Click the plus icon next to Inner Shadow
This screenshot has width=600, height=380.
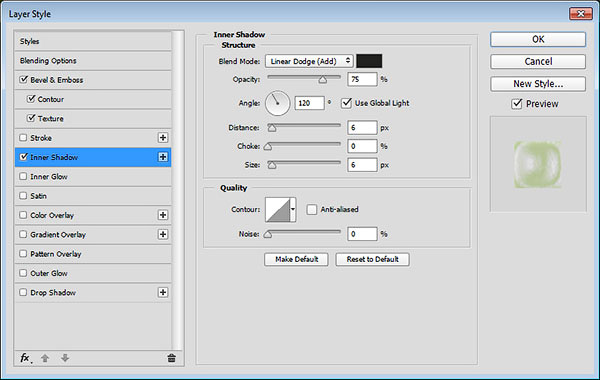(163, 157)
